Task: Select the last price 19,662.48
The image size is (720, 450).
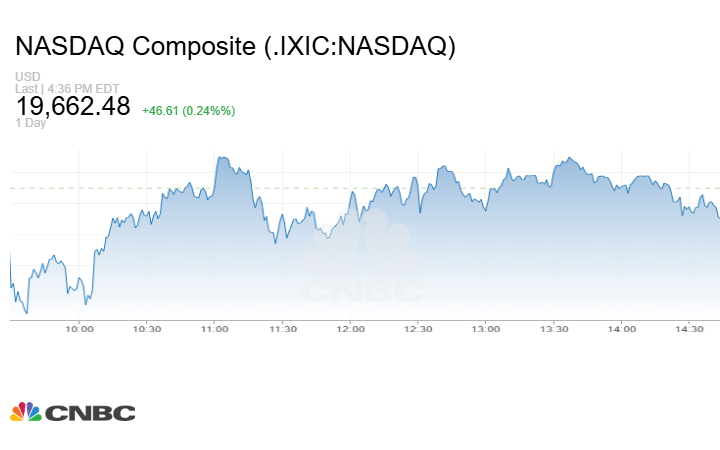Action: pyautogui.click(x=73, y=106)
